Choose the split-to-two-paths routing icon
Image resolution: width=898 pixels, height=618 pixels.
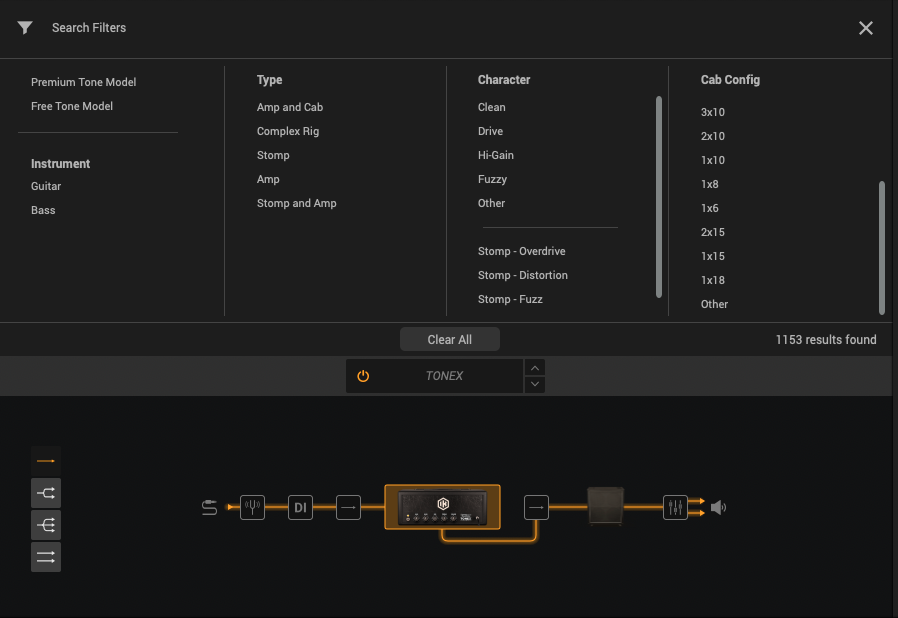pos(46,493)
